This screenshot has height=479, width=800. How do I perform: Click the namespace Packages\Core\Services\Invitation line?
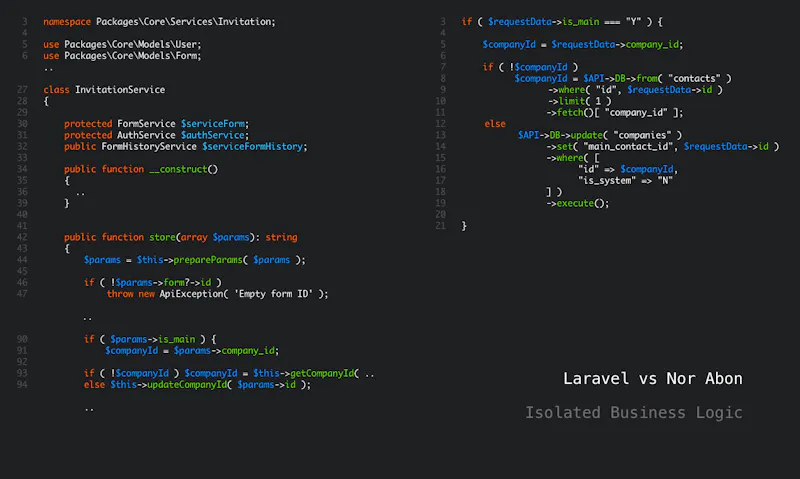(x=159, y=22)
